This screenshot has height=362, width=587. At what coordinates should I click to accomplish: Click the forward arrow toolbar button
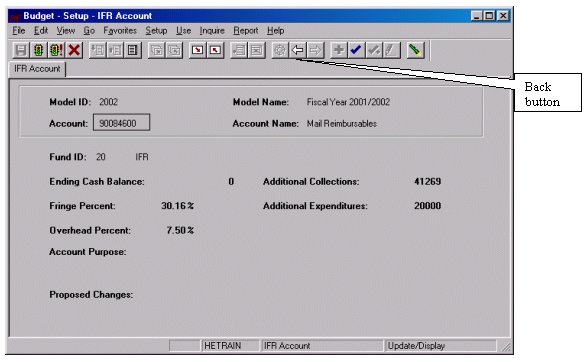tap(315, 50)
